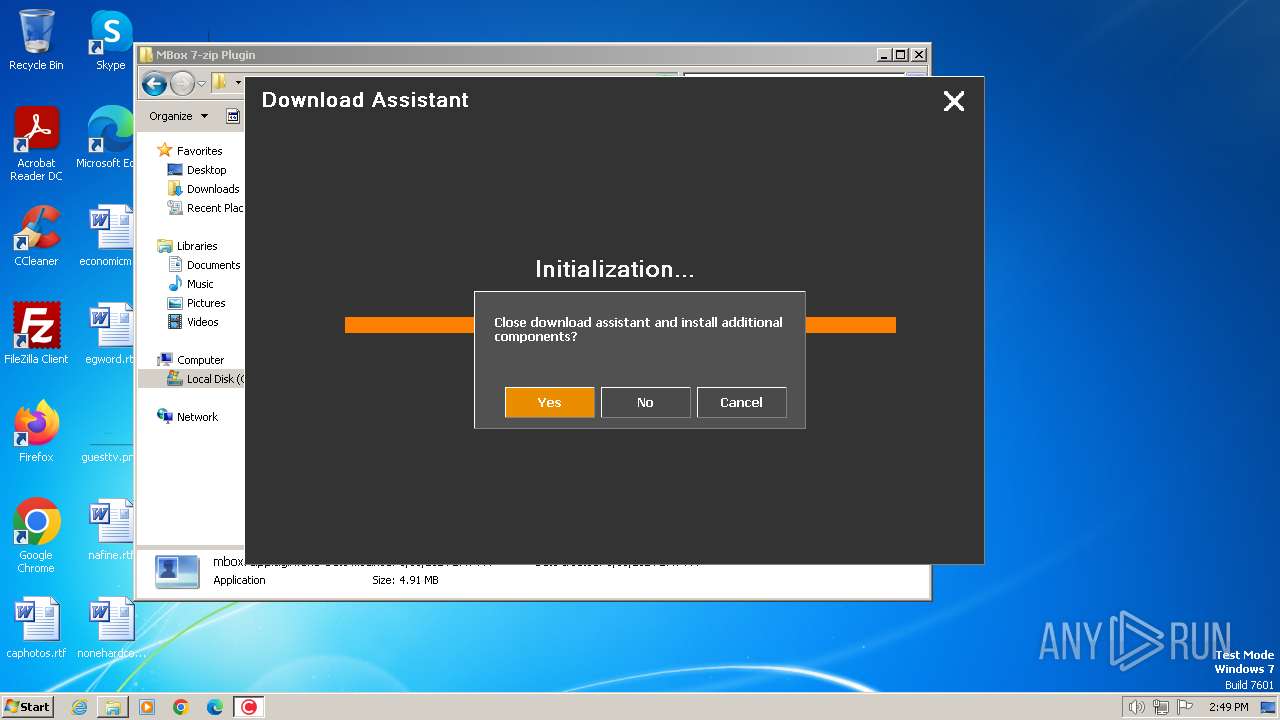Click Cancel in the dialog
The width and height of the screenshot is (1280, 720).
tap(741, 402)
